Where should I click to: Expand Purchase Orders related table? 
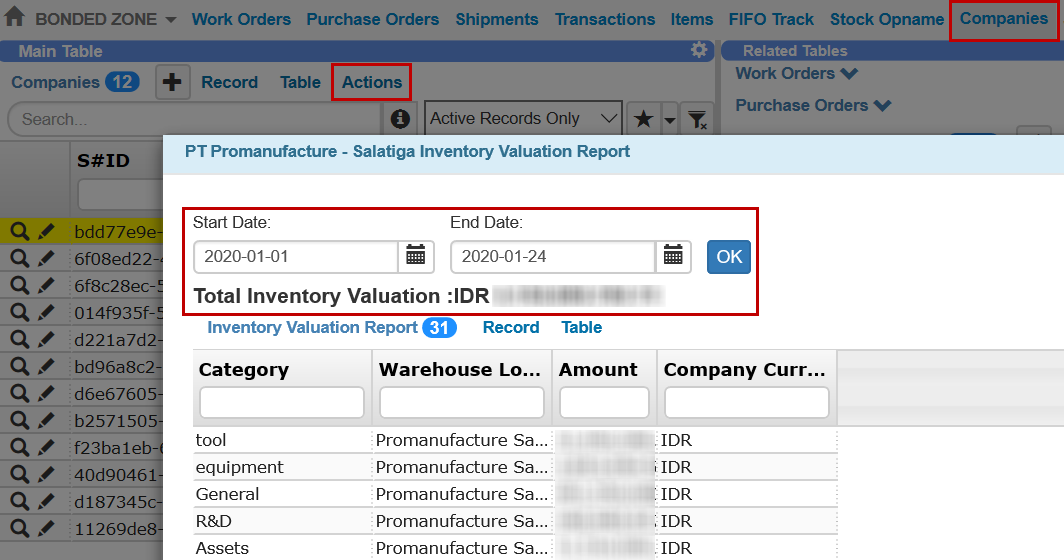click(813, 106)
